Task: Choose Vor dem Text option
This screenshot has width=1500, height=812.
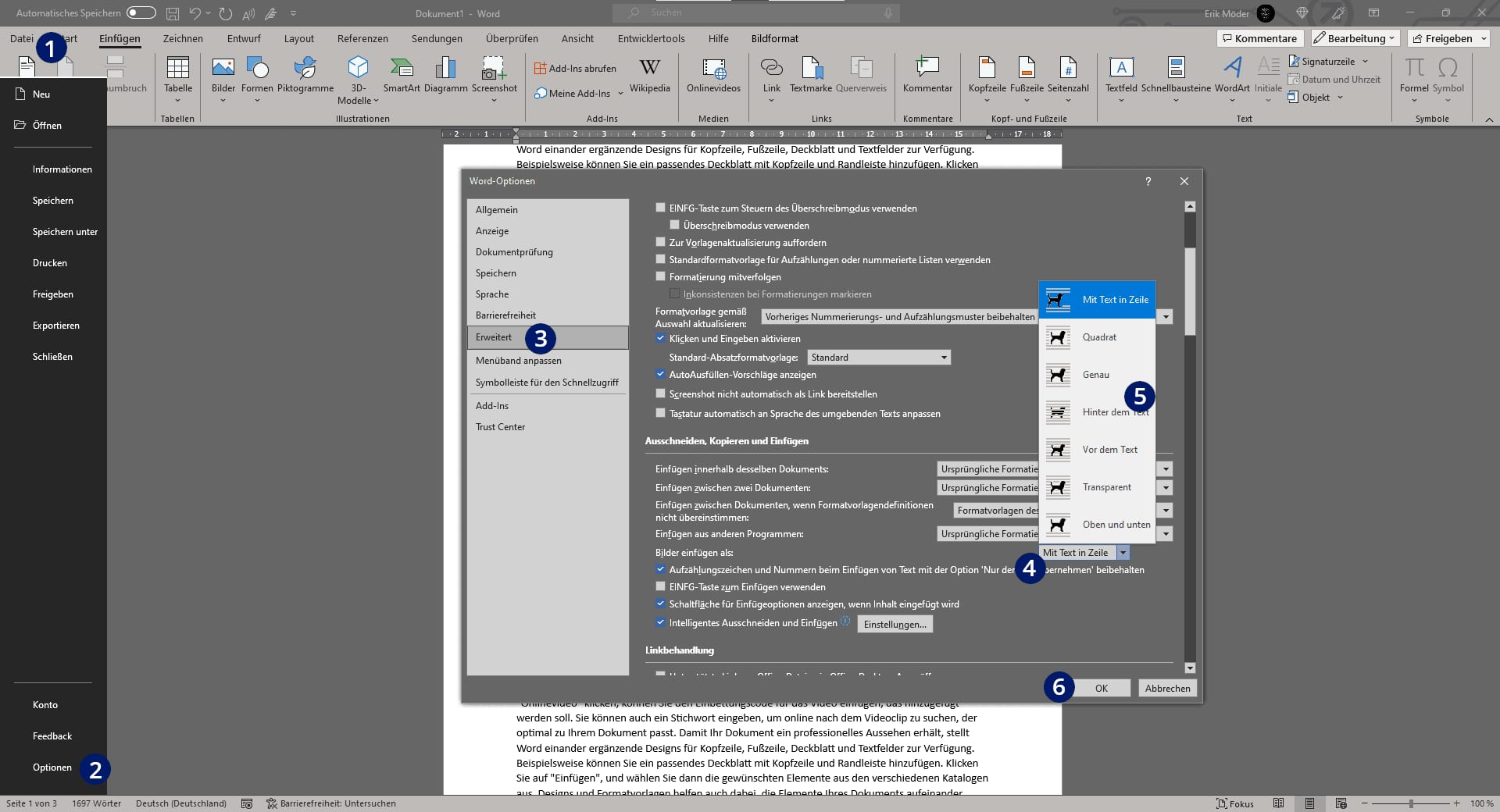Action: coord(1097,450)
